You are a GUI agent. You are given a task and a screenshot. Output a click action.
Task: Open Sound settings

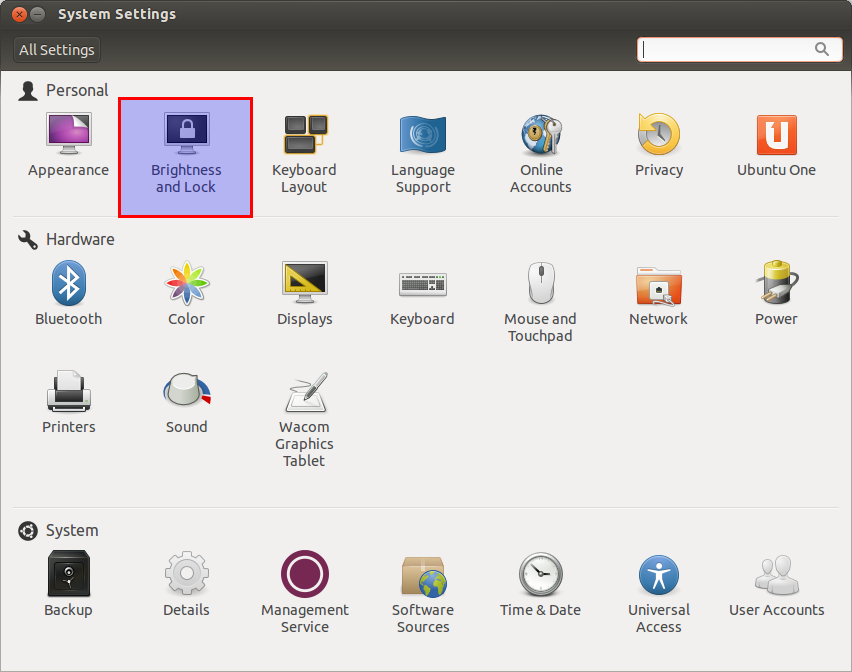186,398
